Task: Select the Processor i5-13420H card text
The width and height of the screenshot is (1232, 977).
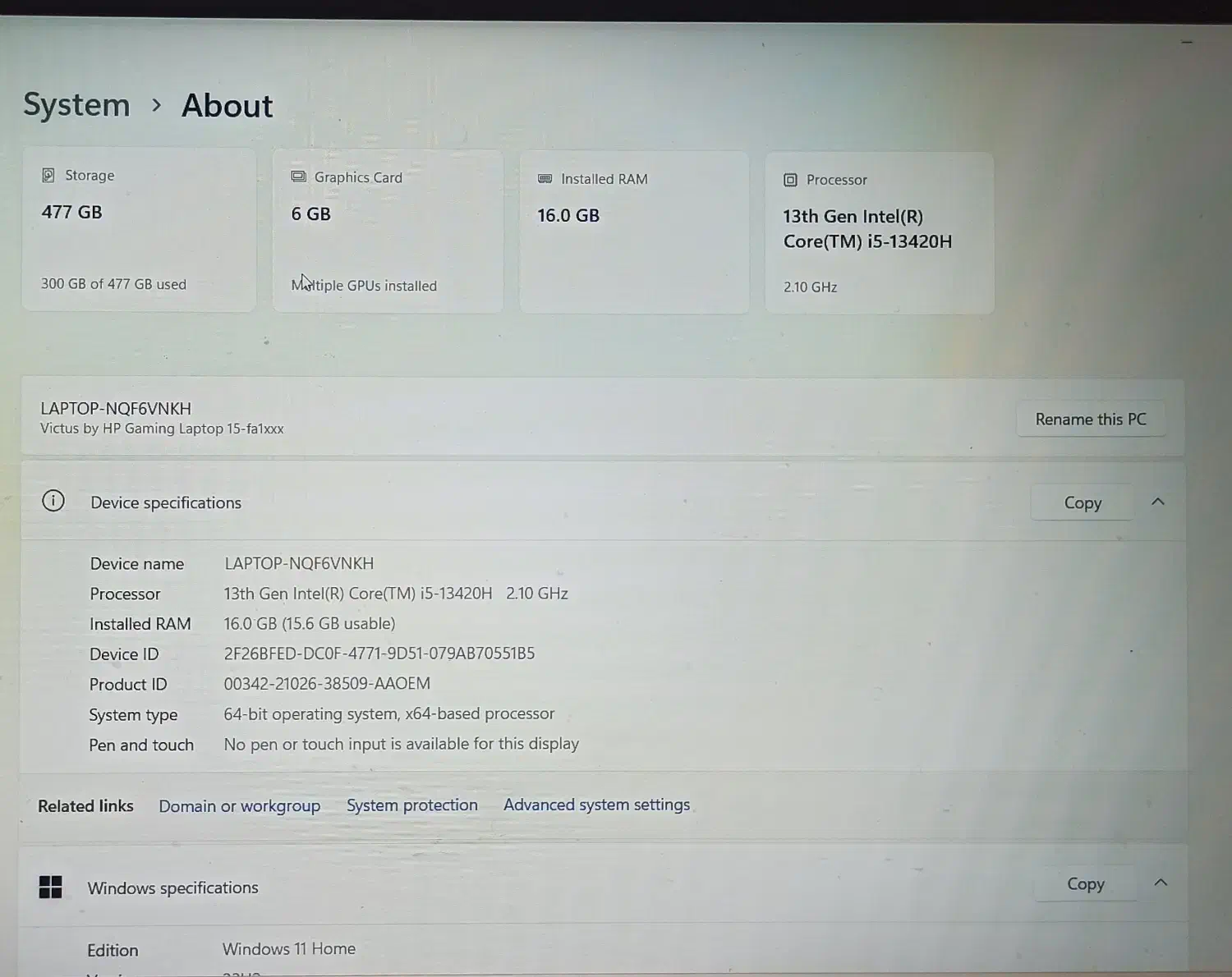Action: [x=867, y=229]
